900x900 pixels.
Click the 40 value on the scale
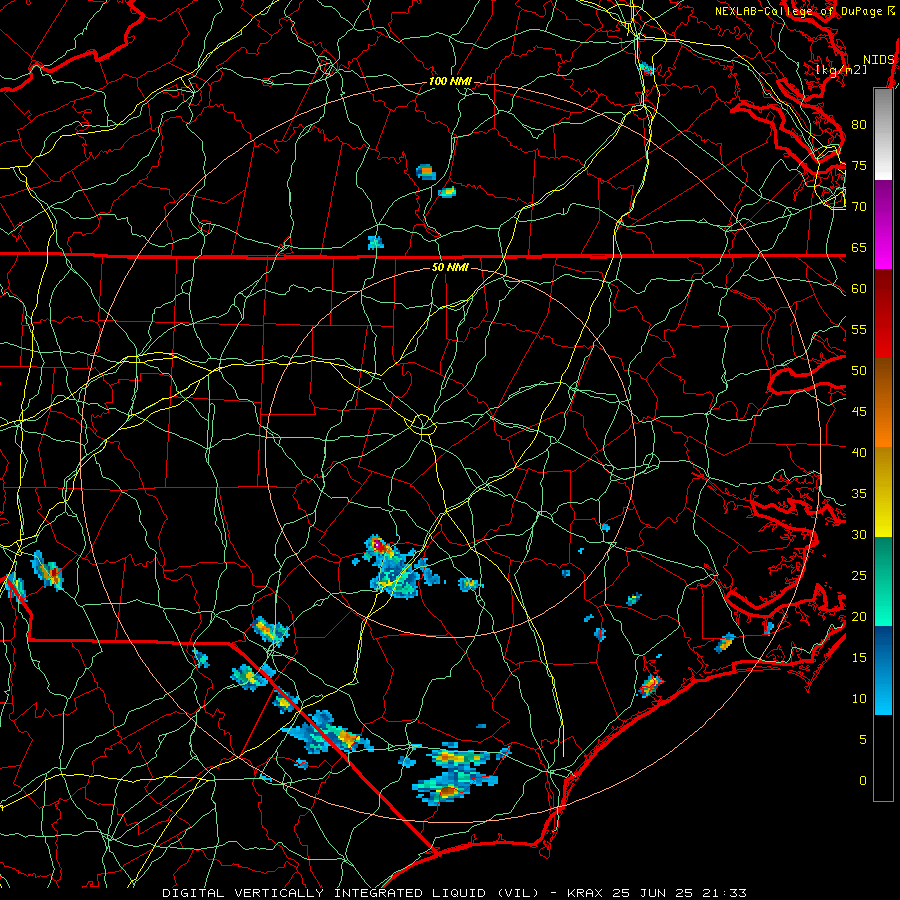(x=859, y=453)
